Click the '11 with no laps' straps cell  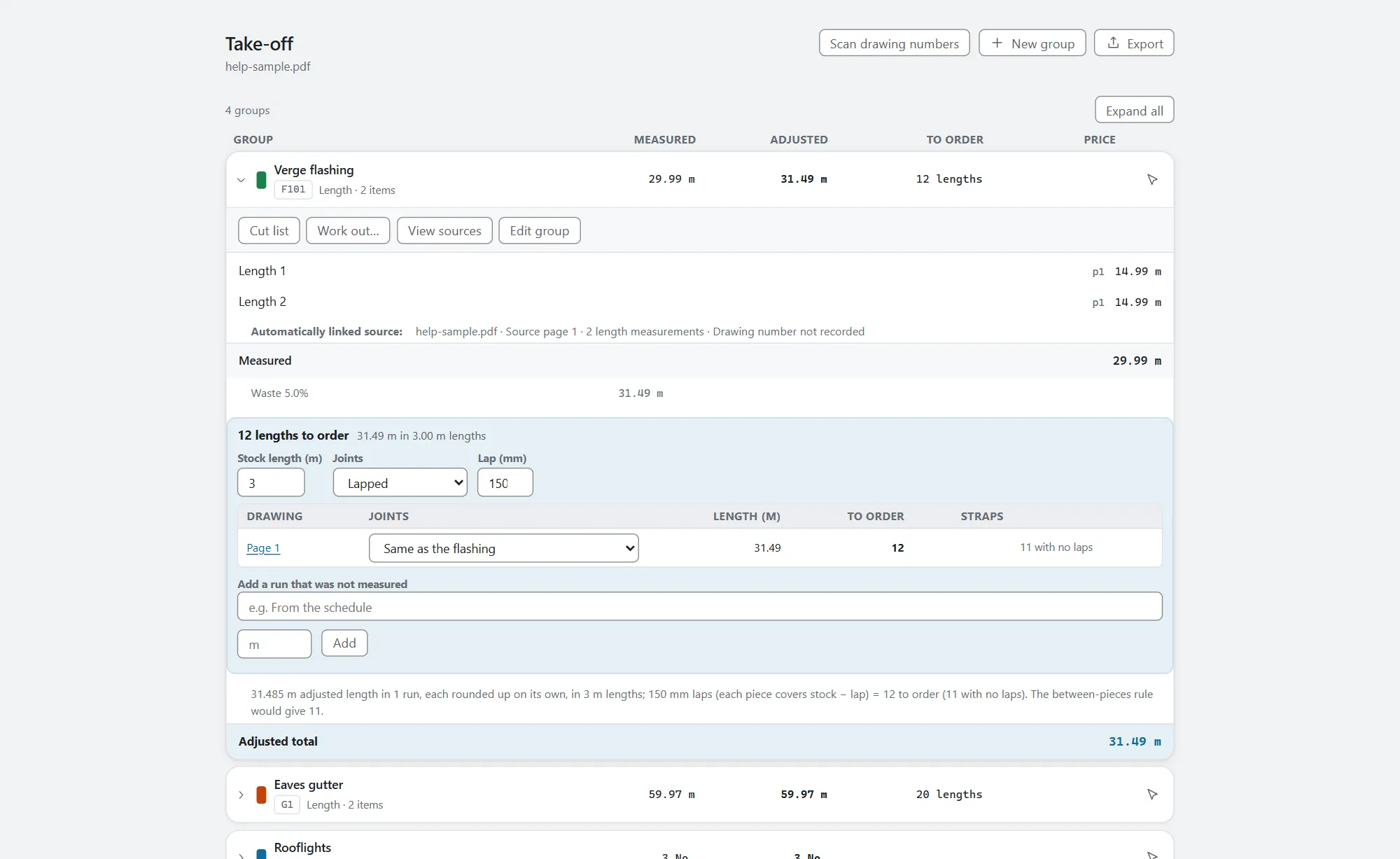coord(1056,547)
